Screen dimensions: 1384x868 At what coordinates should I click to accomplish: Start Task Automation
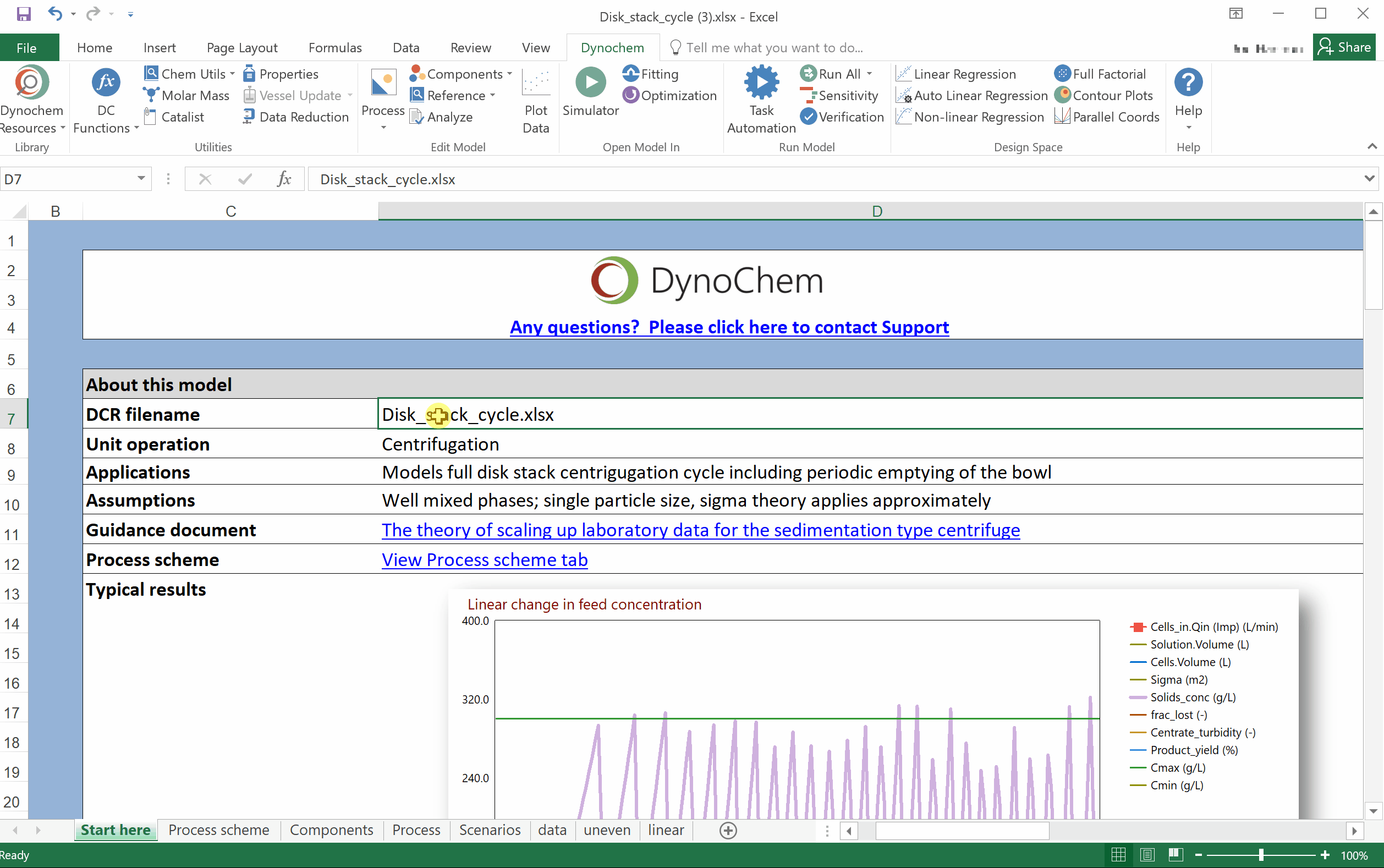pyautogui.click(x=762, y=101)
